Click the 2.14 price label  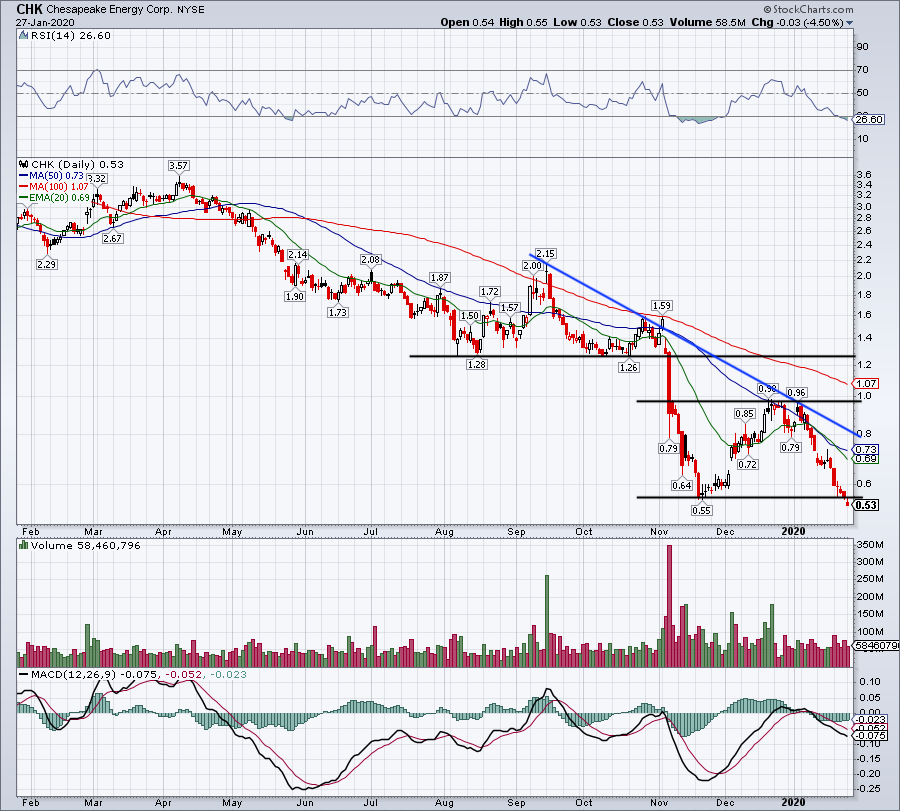click(x=297, y=254)
